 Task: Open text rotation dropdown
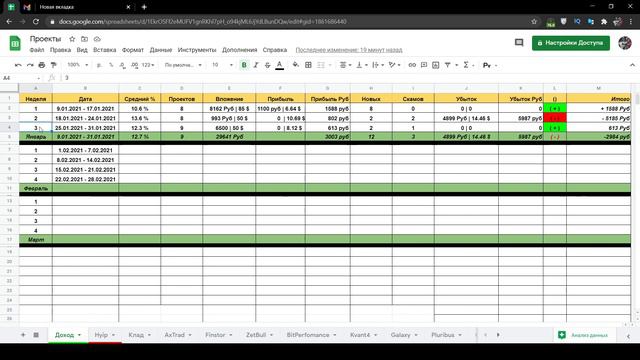tap(394, 65)
